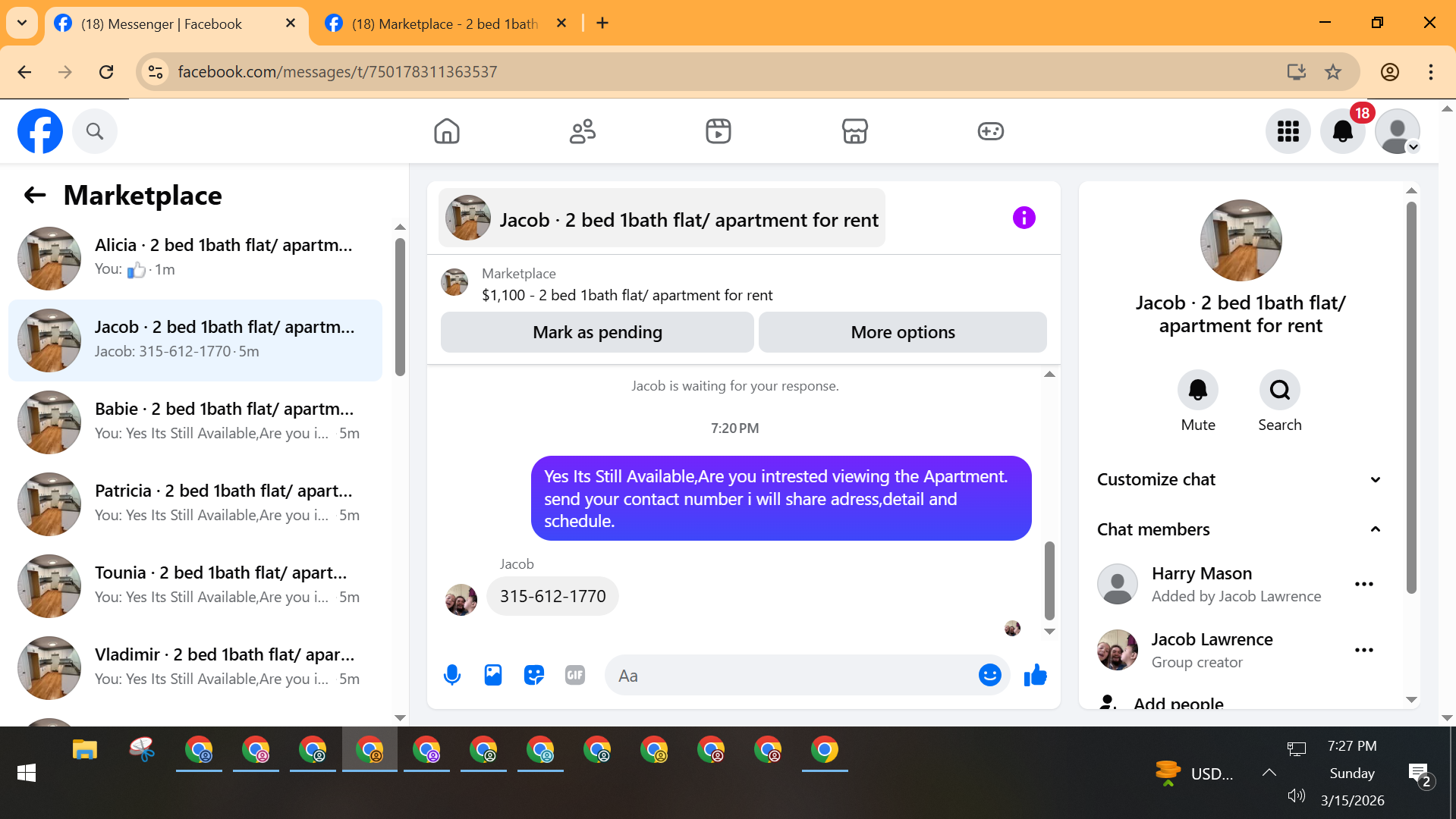Click Add people to chat

[x=1178, y=704]
